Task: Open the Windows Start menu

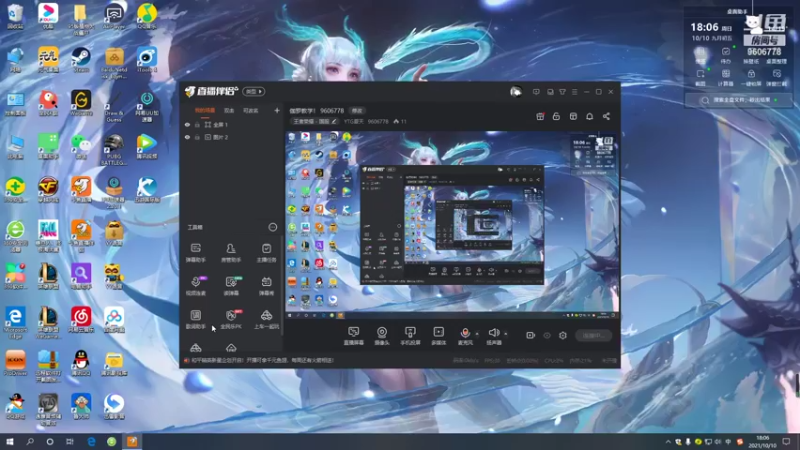Action: point(10,441)
